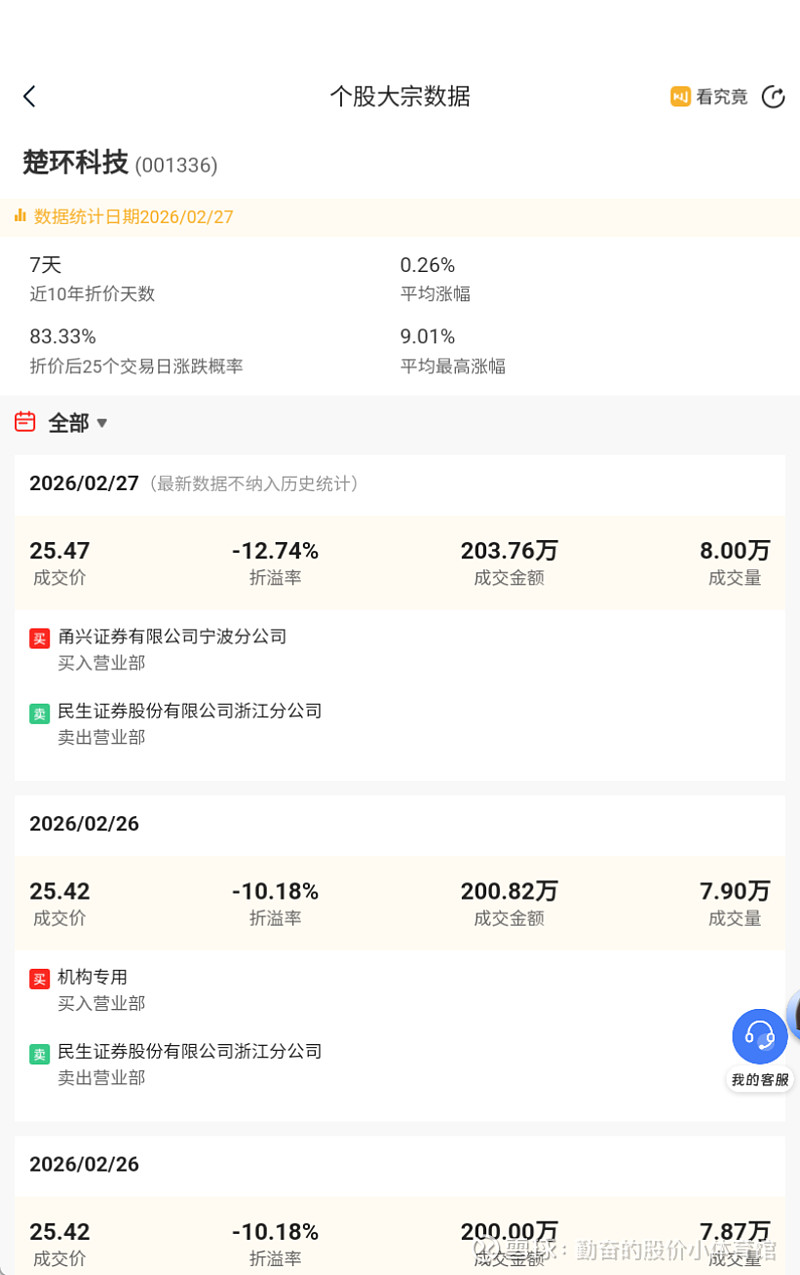The height and width of the screenshot is (1275, 800).
Task: Open seller 民生证券股份有限公司浙江分公司 under 2026/02/27
Action: [190, 711]
